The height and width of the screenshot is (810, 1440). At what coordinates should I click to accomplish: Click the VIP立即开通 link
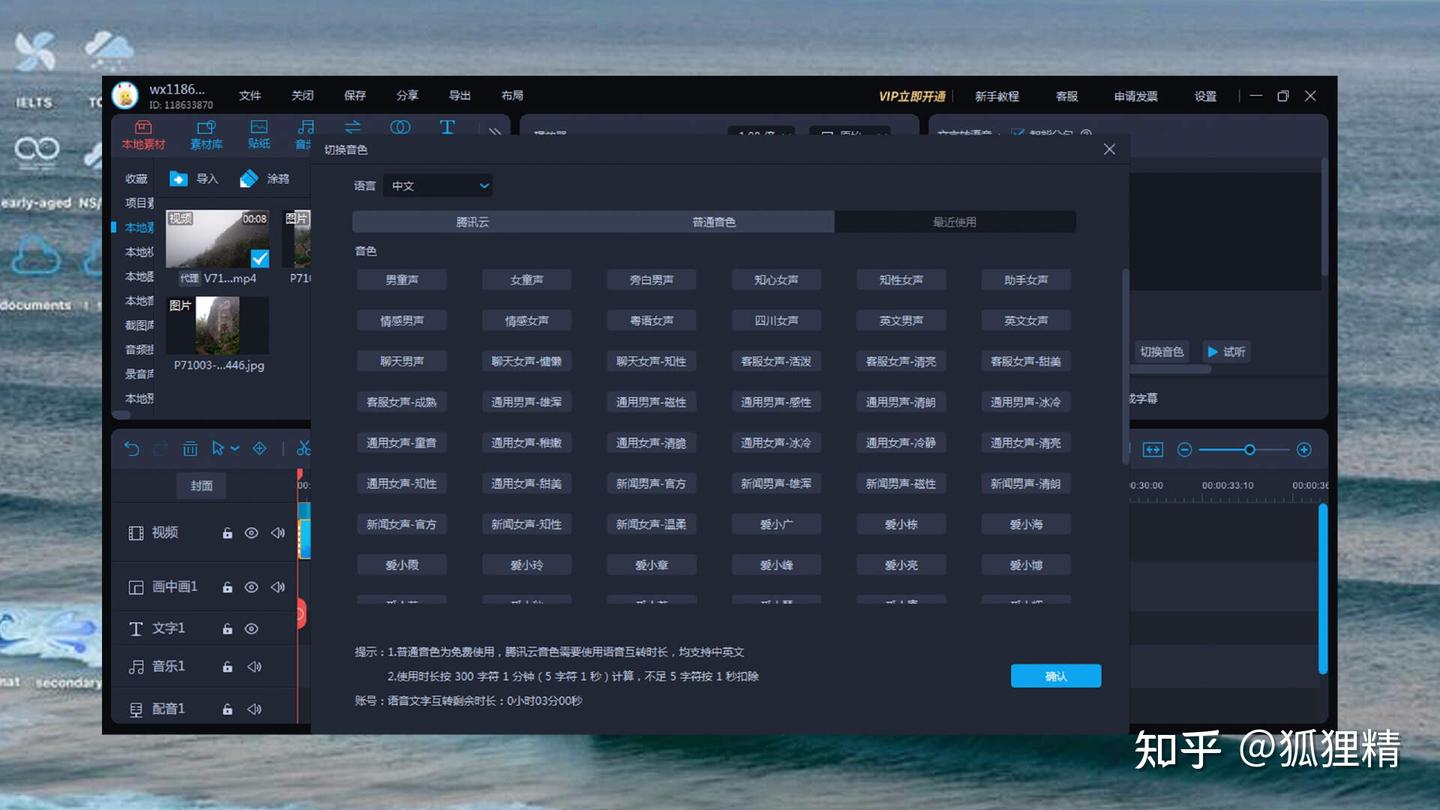912,96
